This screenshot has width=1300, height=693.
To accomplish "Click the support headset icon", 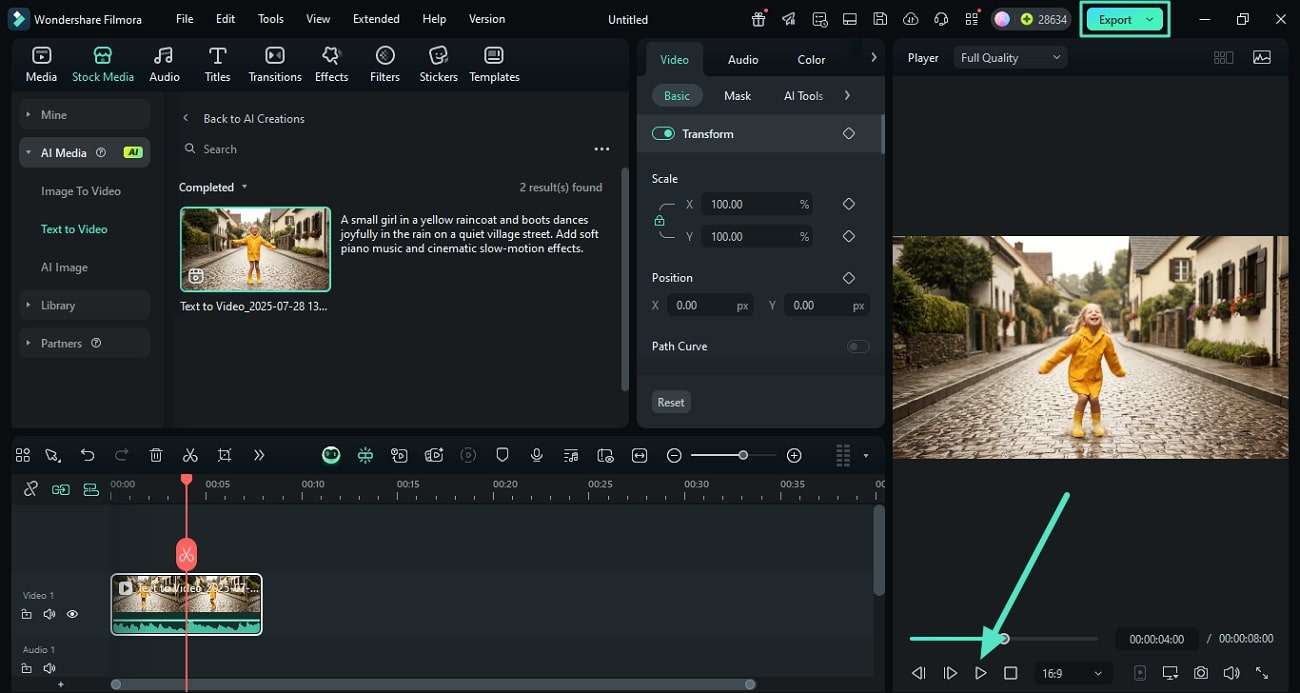I will point(940,19).
